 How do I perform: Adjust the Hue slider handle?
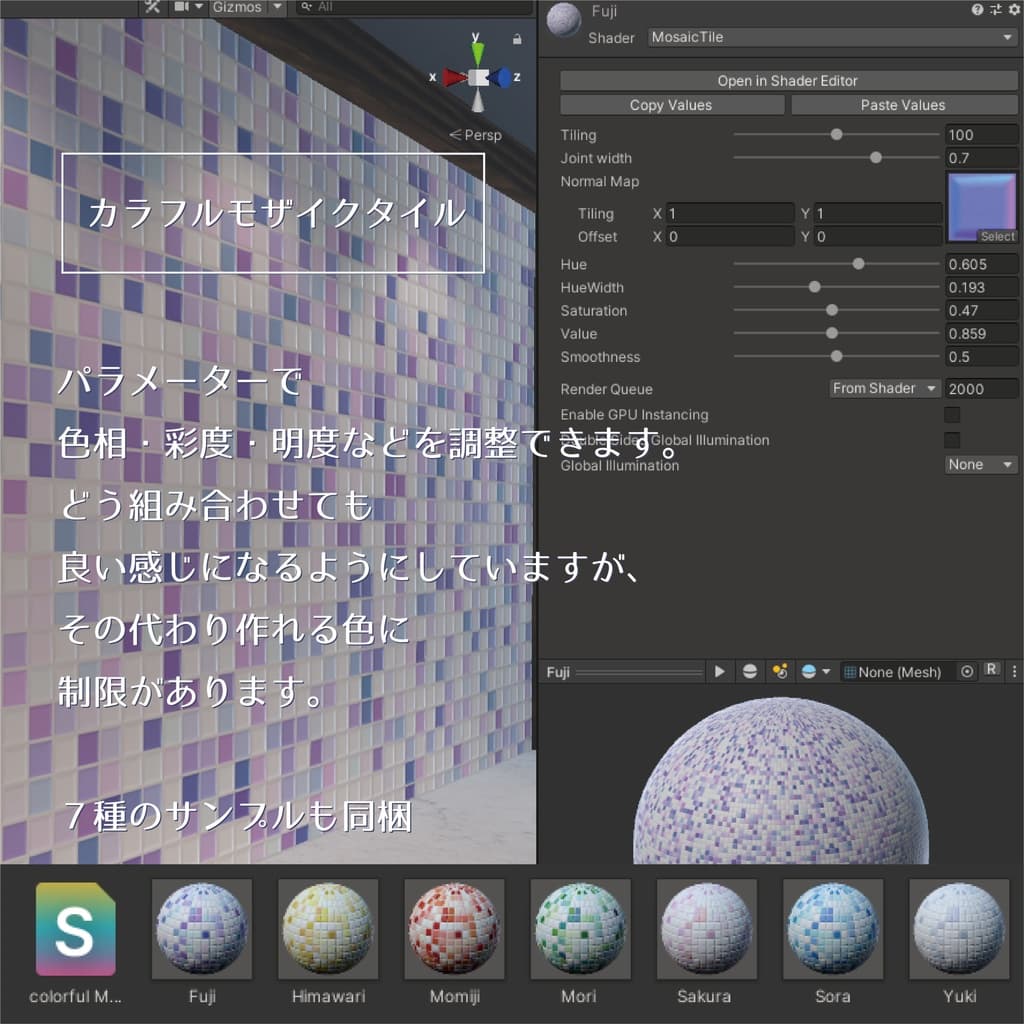click(858, 264)
